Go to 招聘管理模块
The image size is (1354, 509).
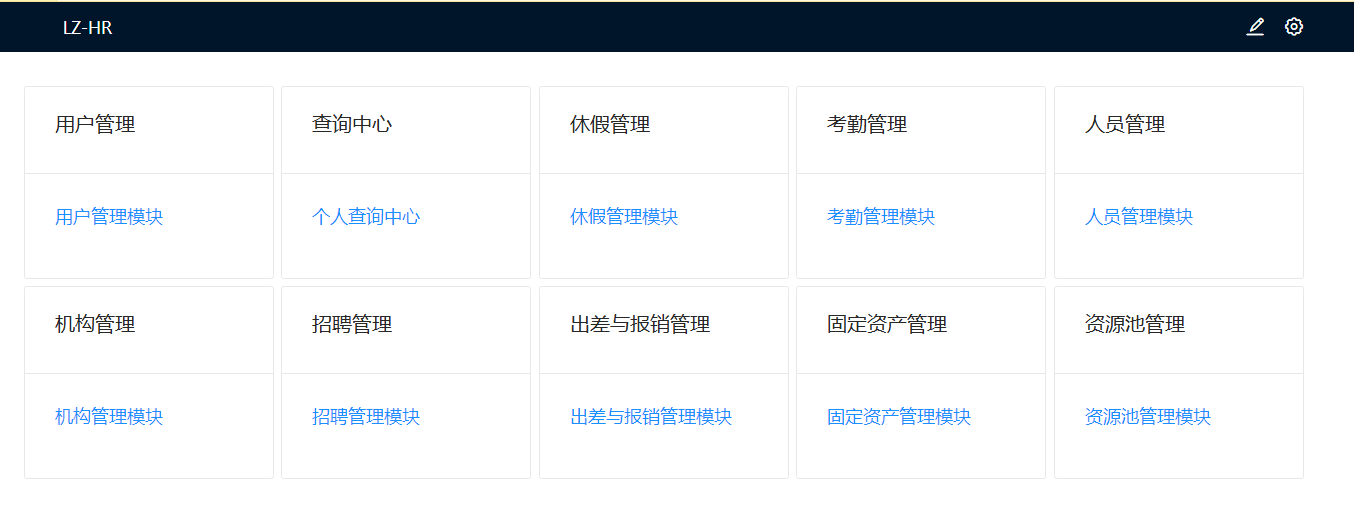(366, 417)
